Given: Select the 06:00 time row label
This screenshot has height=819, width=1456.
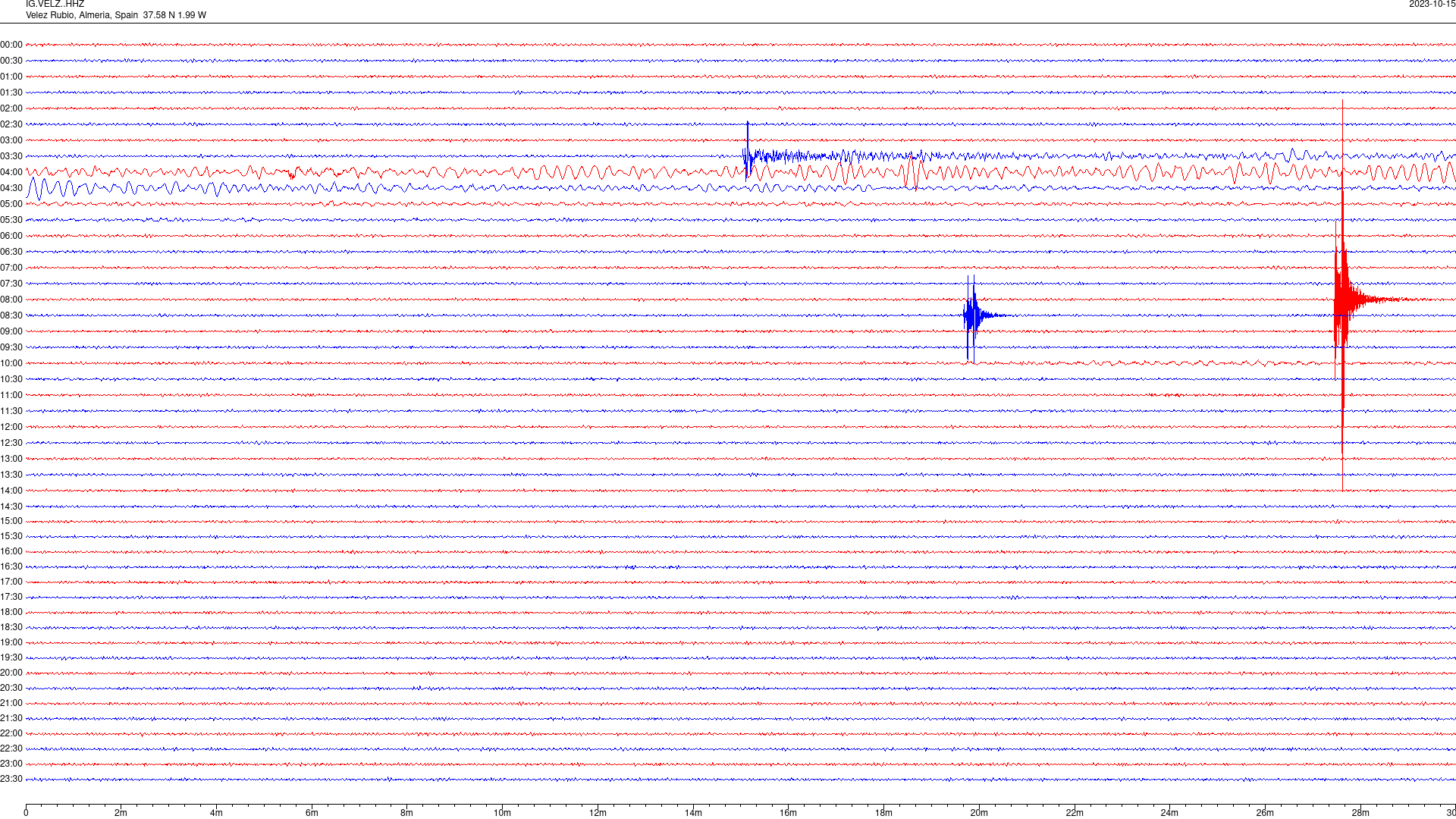Looking at the screenshot, I should click(11, 237).
